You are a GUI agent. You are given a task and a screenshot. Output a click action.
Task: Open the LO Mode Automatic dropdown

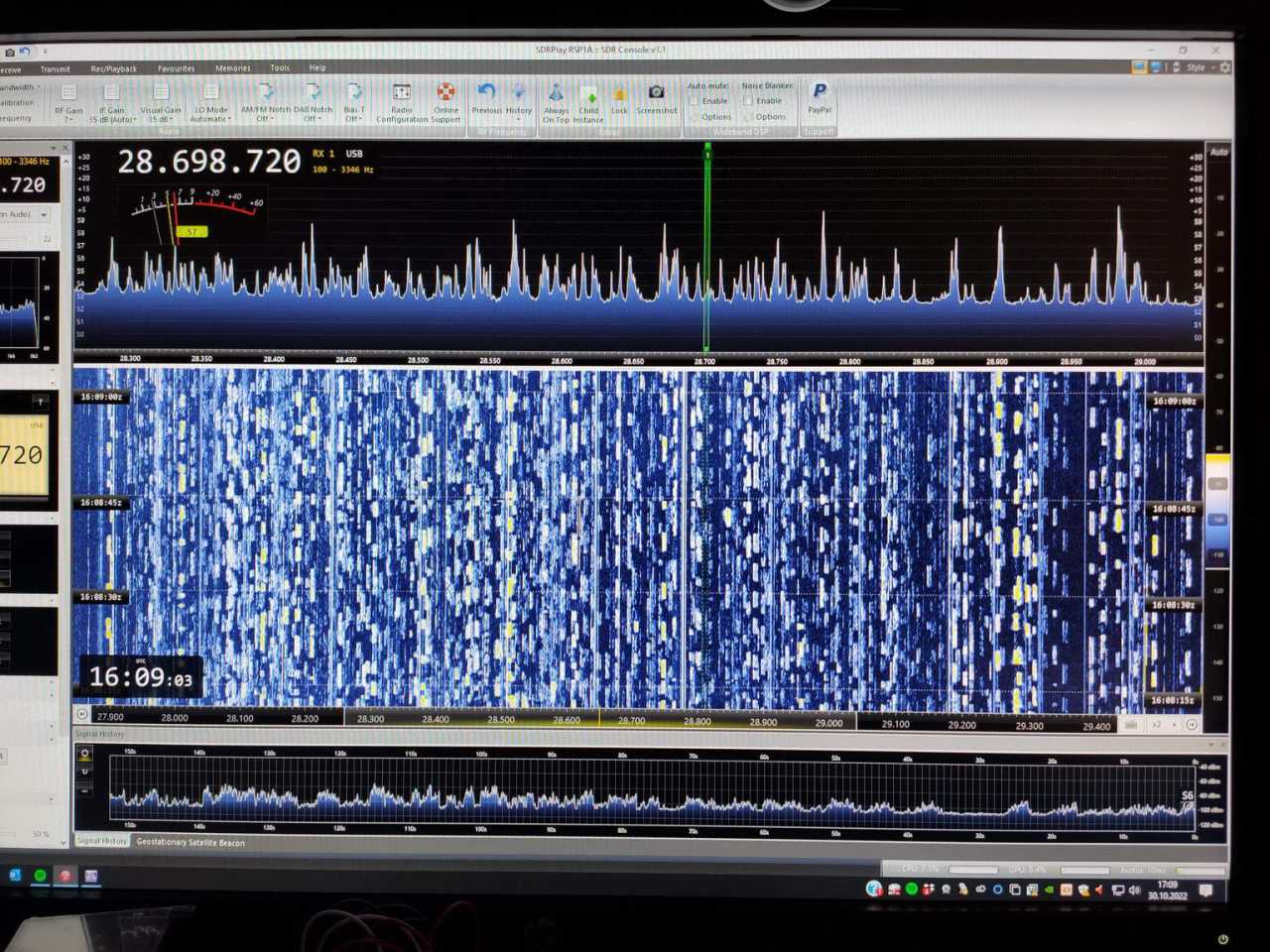click(210, 103)
